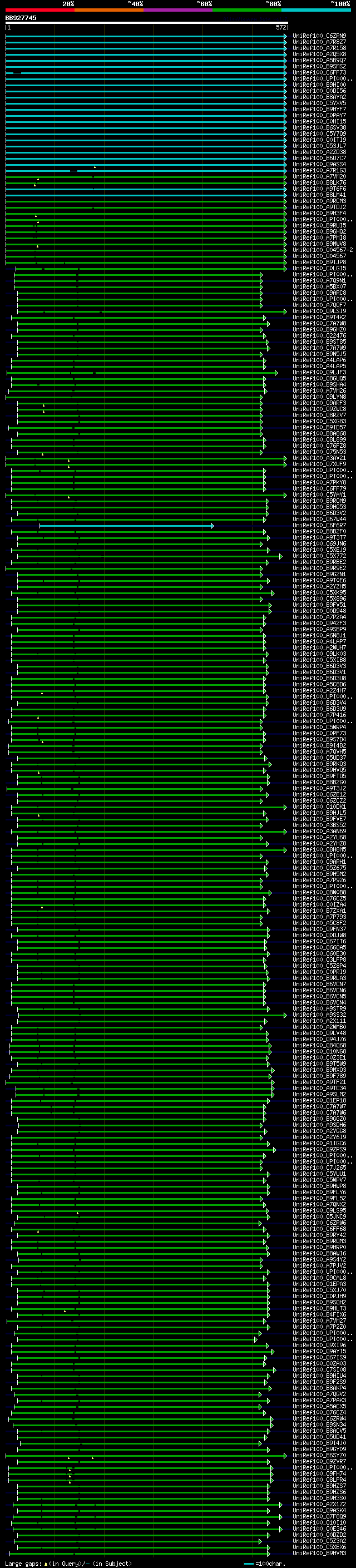Viewport: 356px width, 1568px height.
Task: Open hit UniRef100_C5Z3A2
Action: tap(319, 1541)
